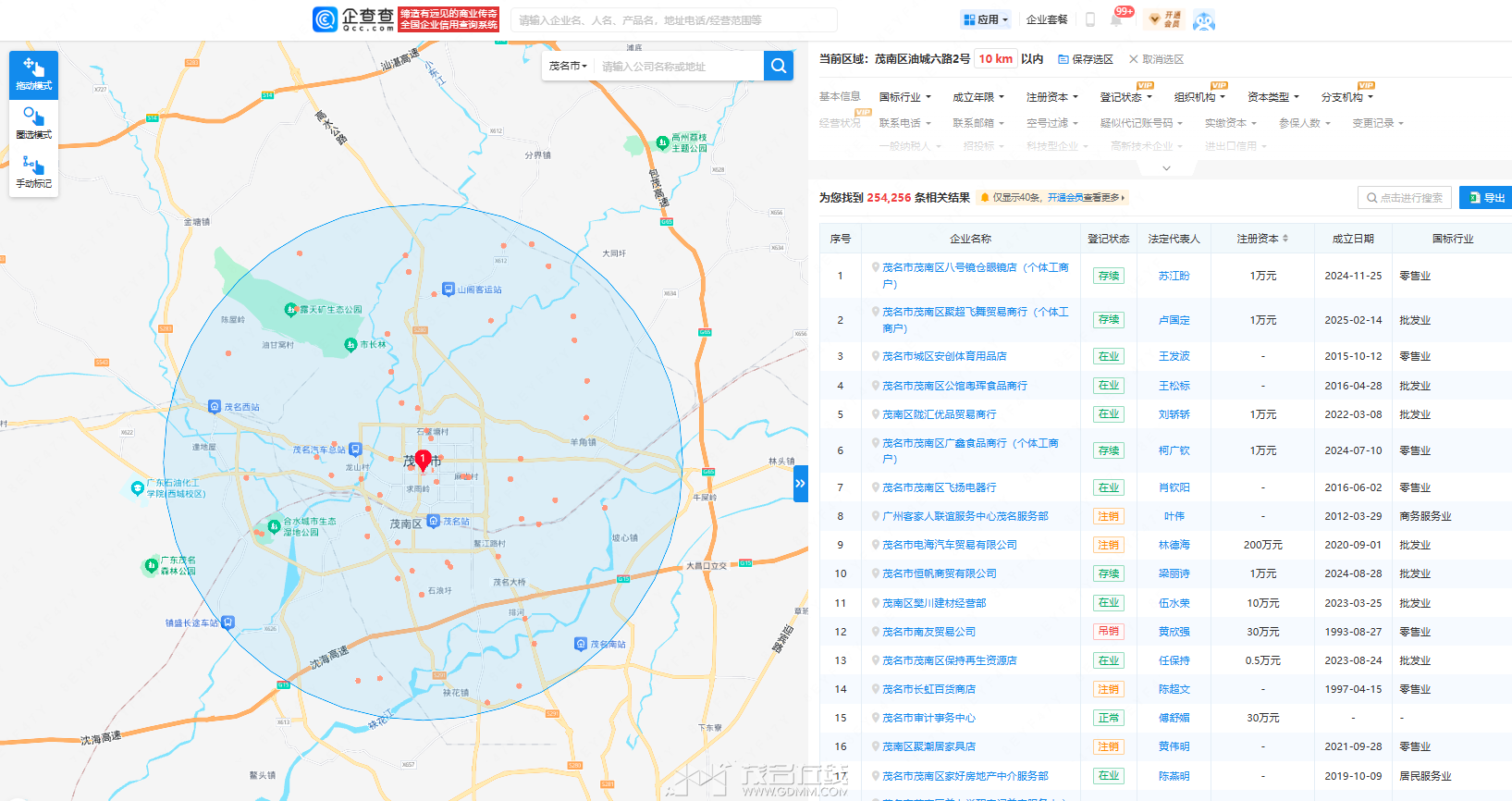Open the 茂名市 city dropdown
The height and width of the screenshot is (801, 1512).
click(x=568, y=66)
